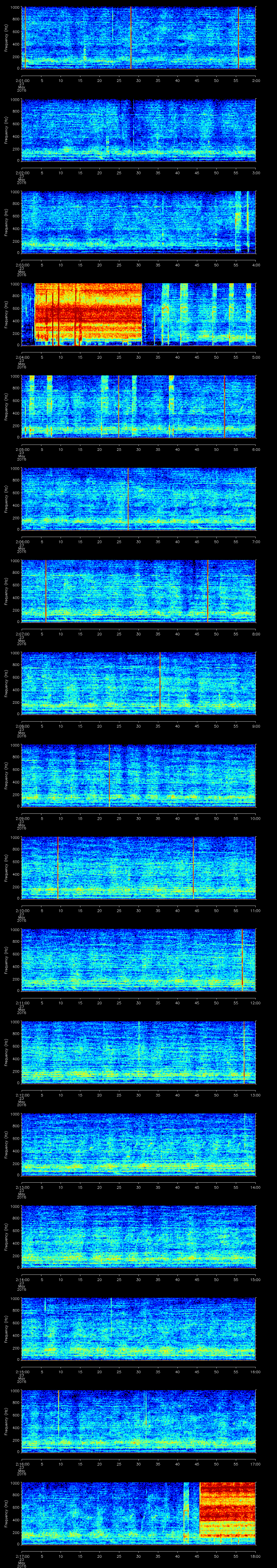The image size is (277, 1568).
Task: Click the 2:12:00 start time label
Action: (x=22, y=1095)
